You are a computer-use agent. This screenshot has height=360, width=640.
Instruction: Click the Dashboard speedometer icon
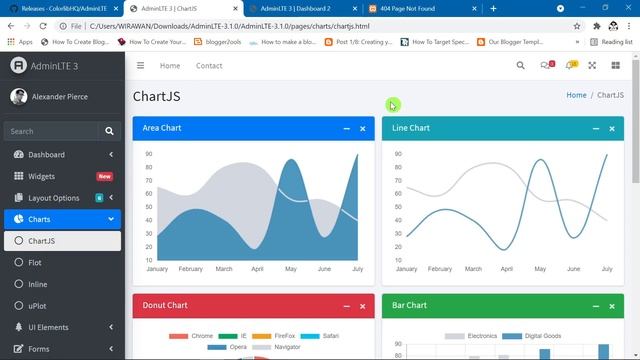pos(19,154)
